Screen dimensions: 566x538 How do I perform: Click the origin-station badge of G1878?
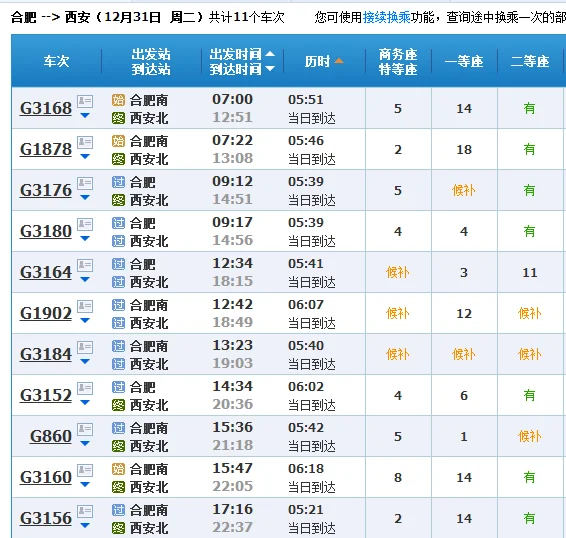(x=118, y=141)
